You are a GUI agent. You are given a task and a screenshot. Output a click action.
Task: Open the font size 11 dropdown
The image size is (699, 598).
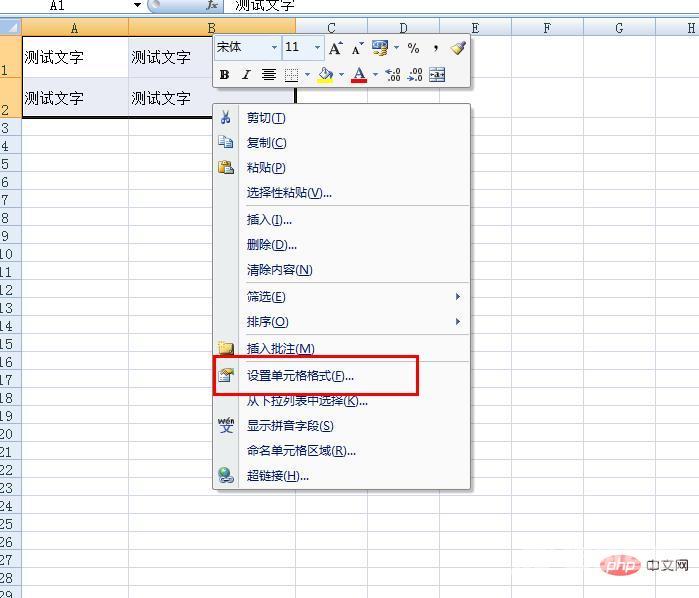pos(317,48)
